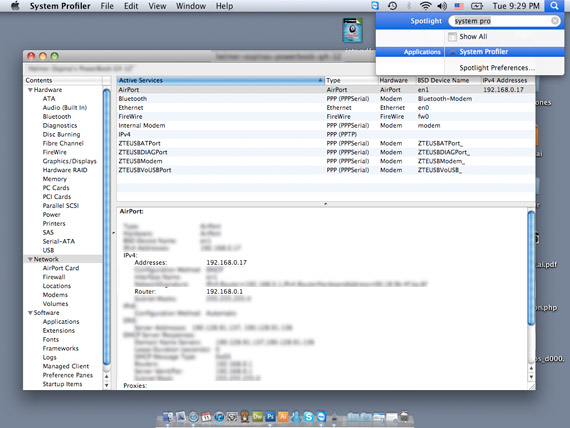Select Startup Items under Software

tap(62, 384)
